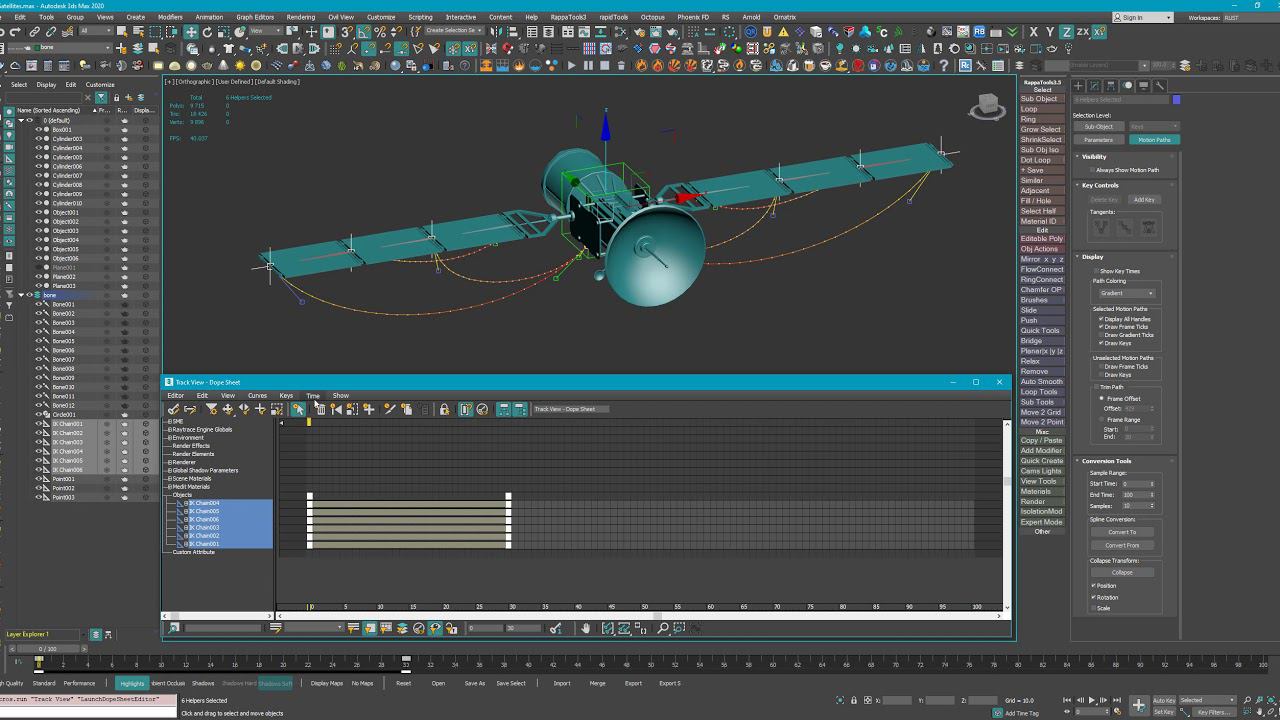This screenshot has width=1280, height=720.
Task: Open the Curves menu in Track View
Action: [x=257, y=396]
